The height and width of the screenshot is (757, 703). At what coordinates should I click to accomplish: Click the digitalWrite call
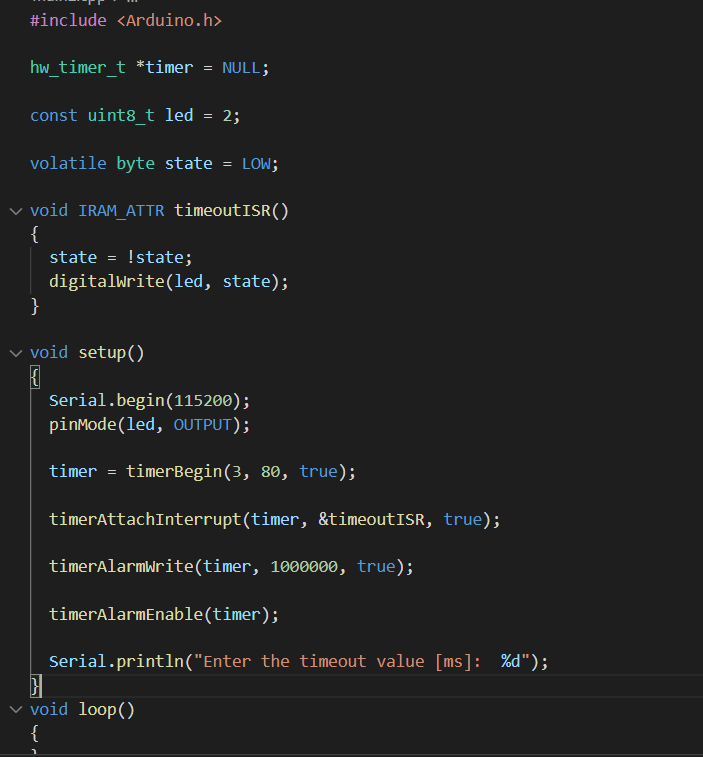169,281
